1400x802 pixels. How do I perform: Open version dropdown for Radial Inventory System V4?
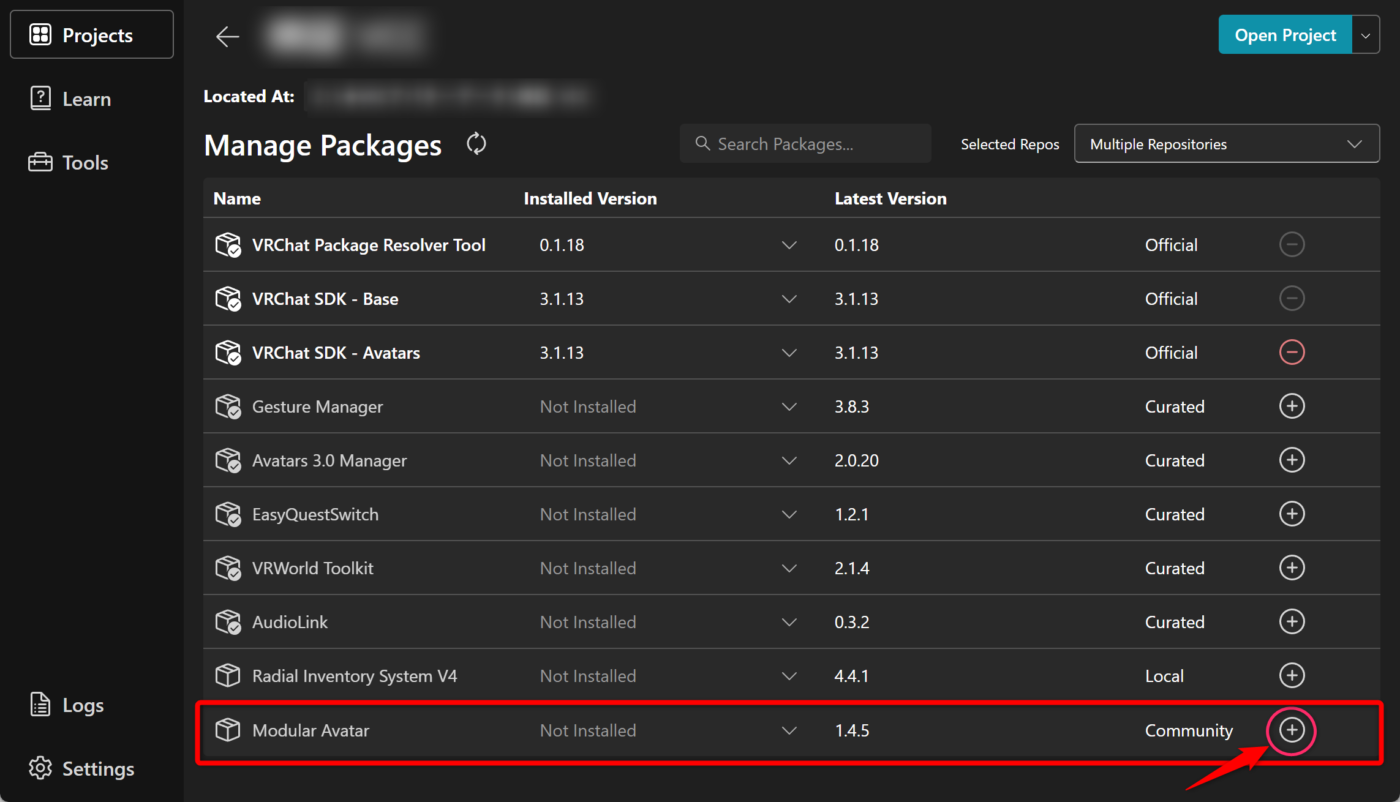[x=789, y=677]
